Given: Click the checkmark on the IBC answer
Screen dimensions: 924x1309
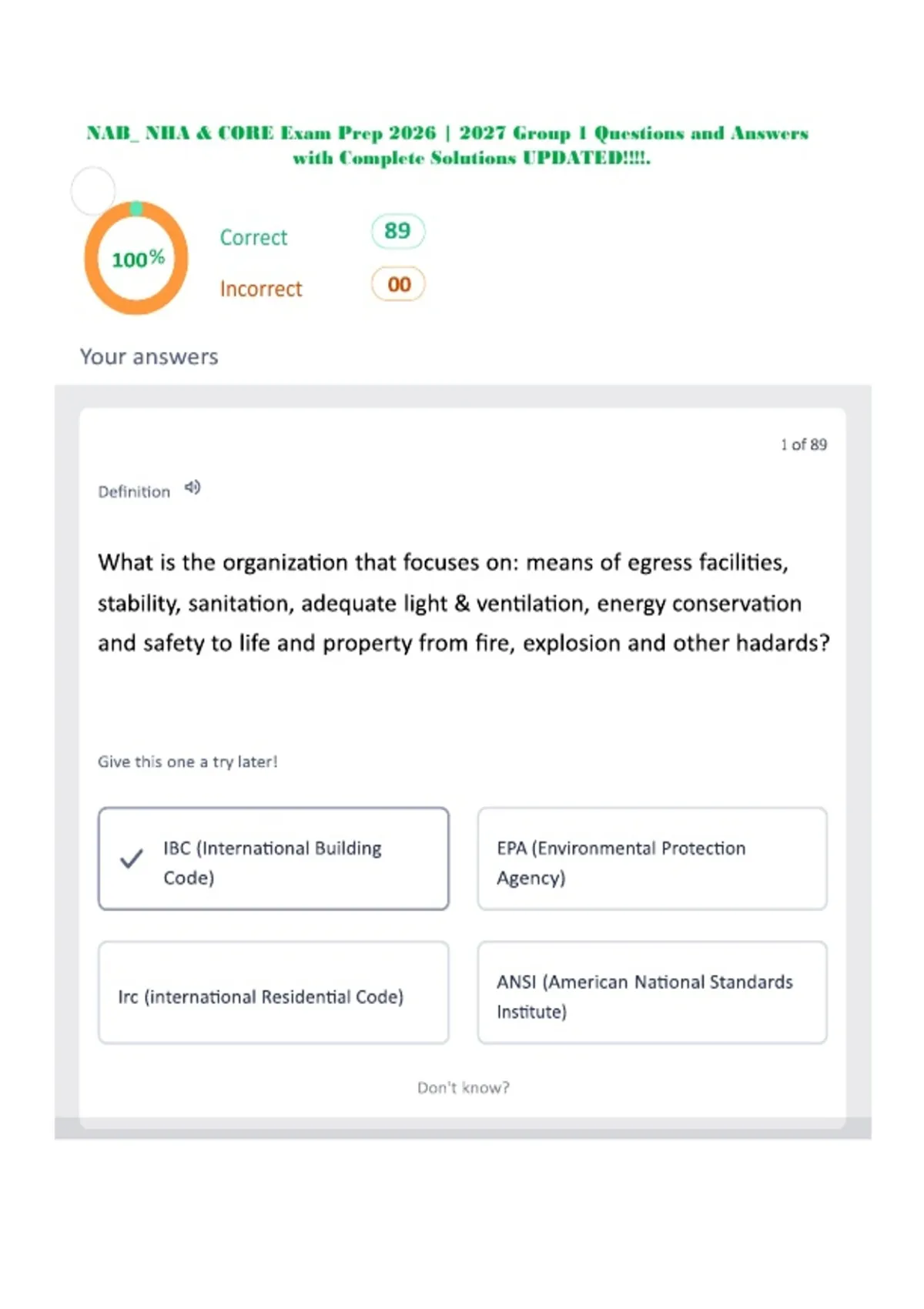Looking at the screenshot, I should tap(132, 859).
